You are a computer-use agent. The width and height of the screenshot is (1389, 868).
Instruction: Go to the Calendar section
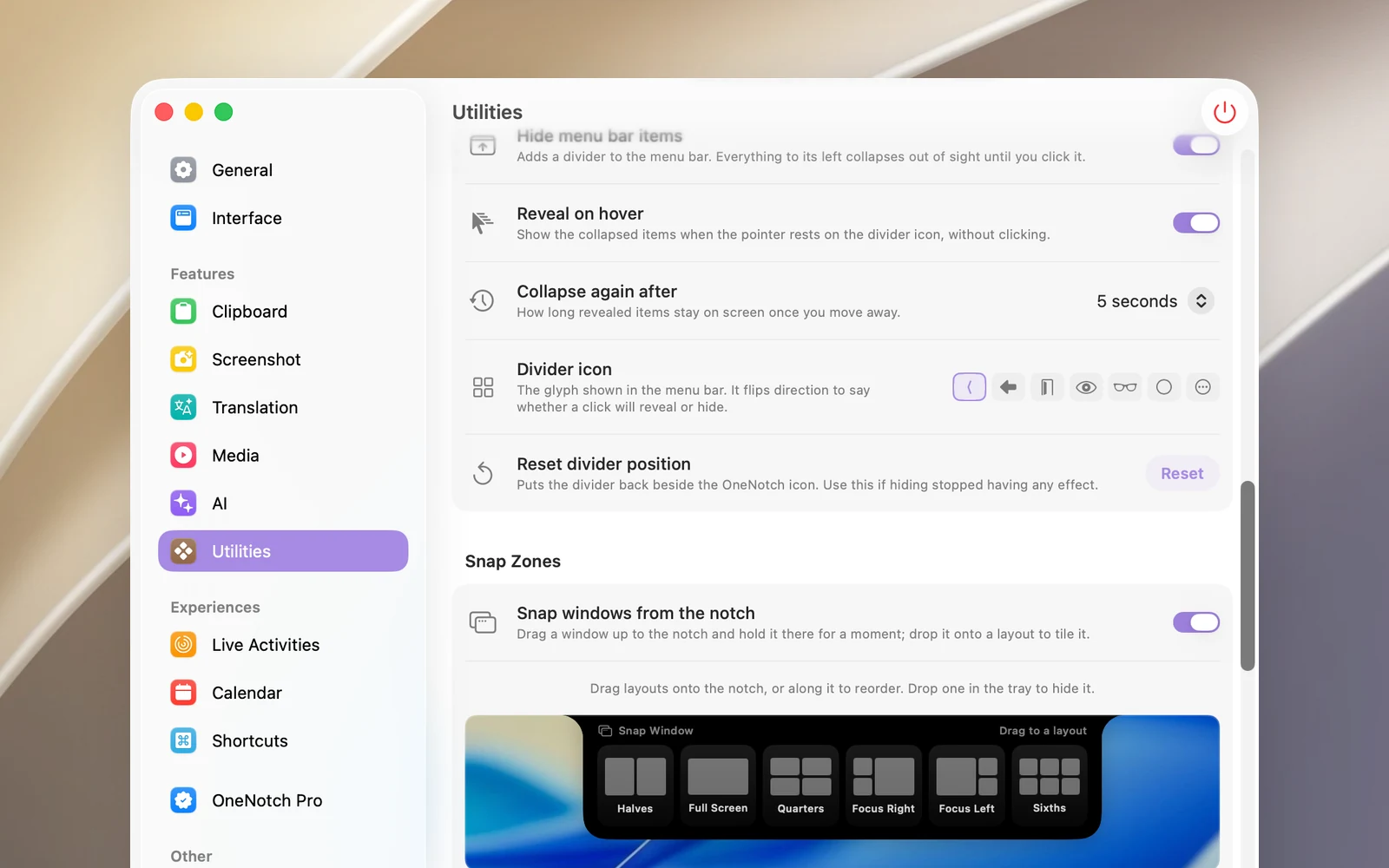tap(283, 693)
